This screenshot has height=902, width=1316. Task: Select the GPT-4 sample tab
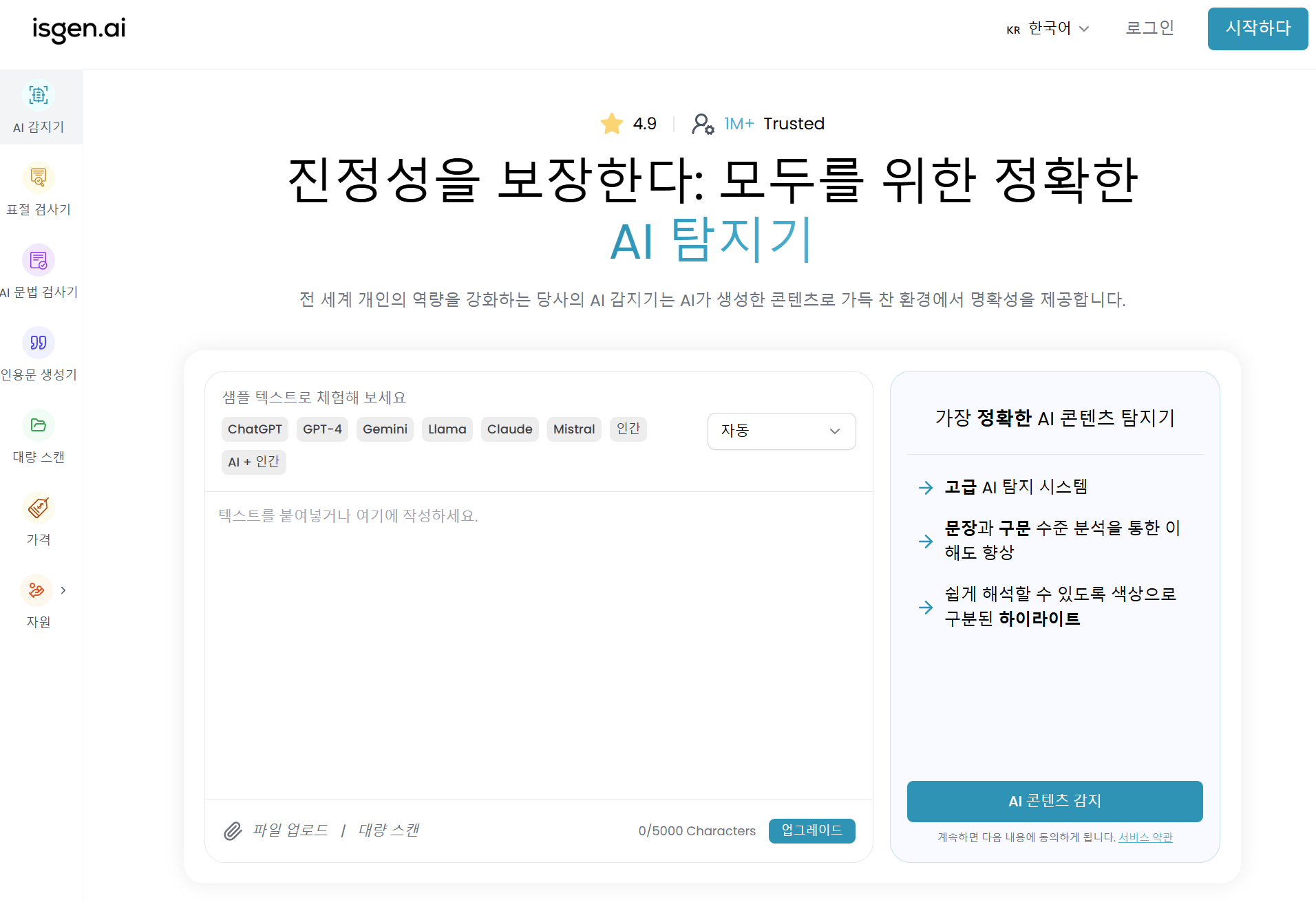322,429
